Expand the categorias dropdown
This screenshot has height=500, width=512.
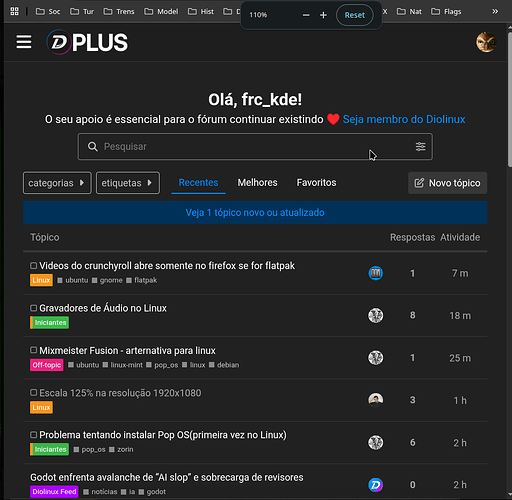57,183
